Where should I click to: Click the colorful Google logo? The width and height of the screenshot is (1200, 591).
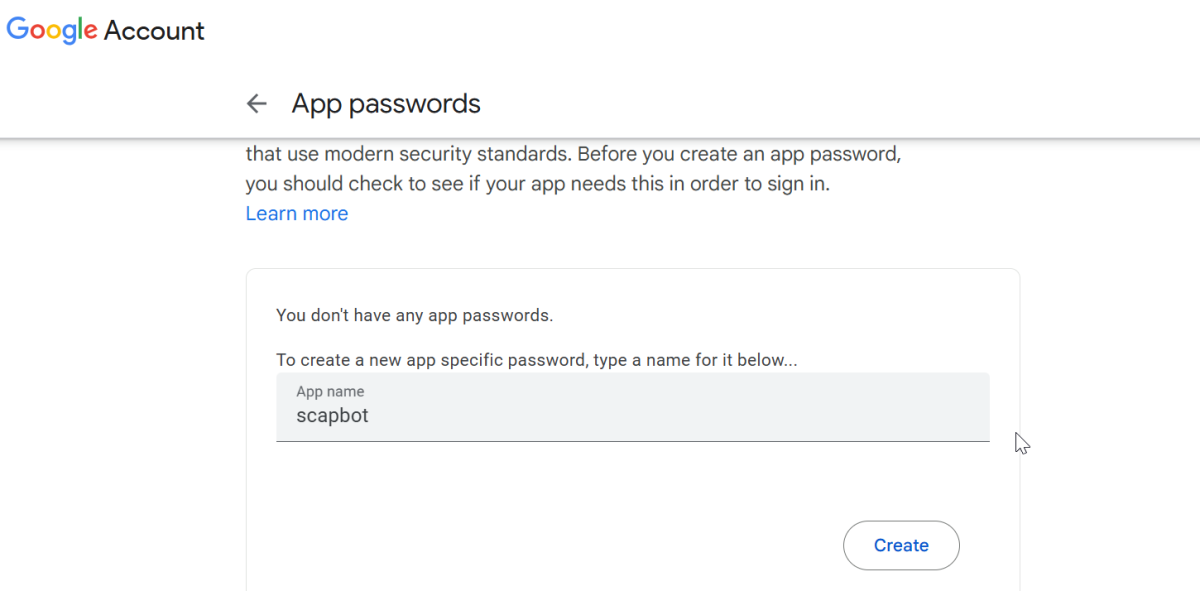(52, 30)
